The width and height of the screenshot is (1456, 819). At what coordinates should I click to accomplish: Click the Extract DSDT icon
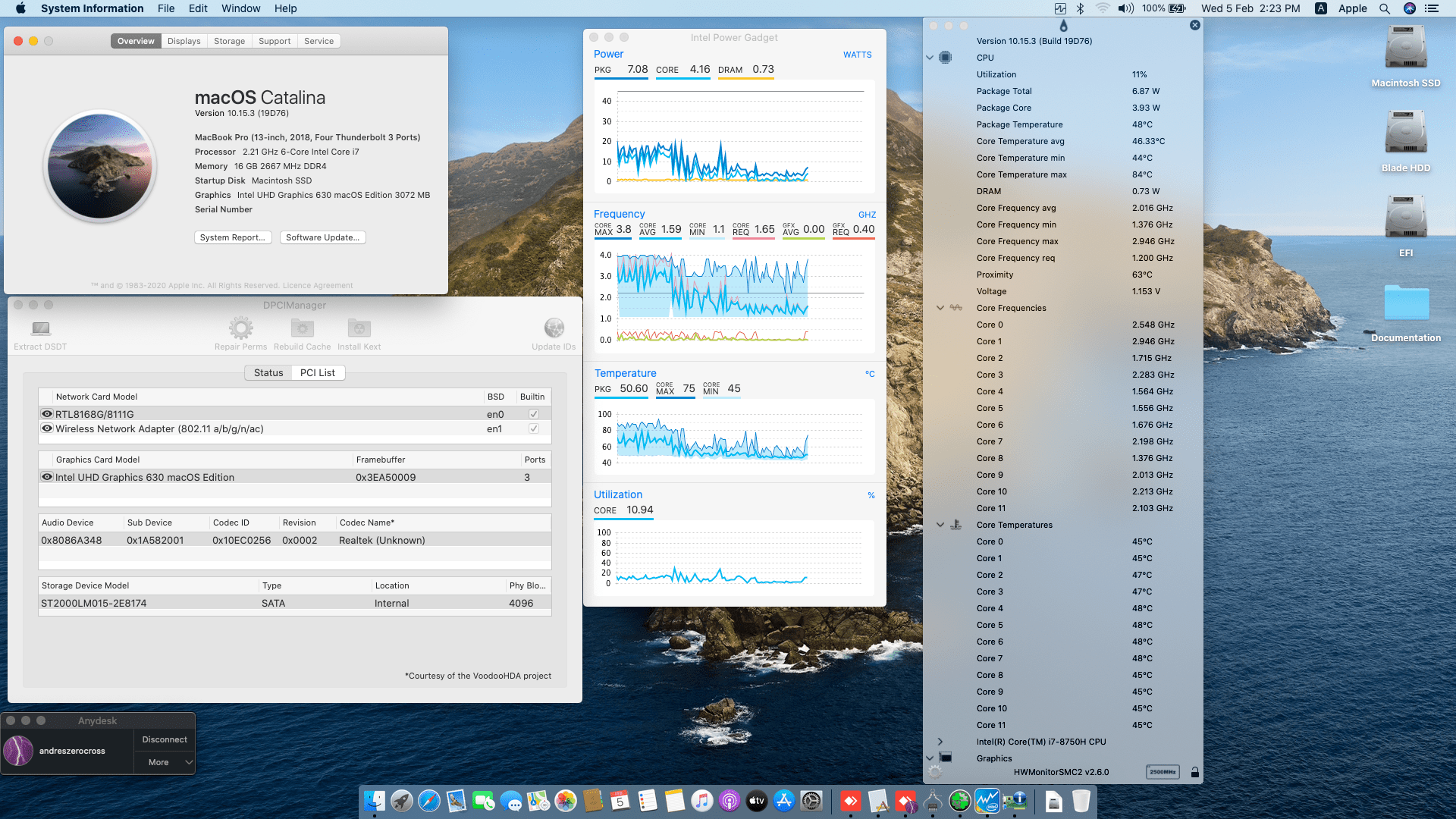(x=41, y=328)
